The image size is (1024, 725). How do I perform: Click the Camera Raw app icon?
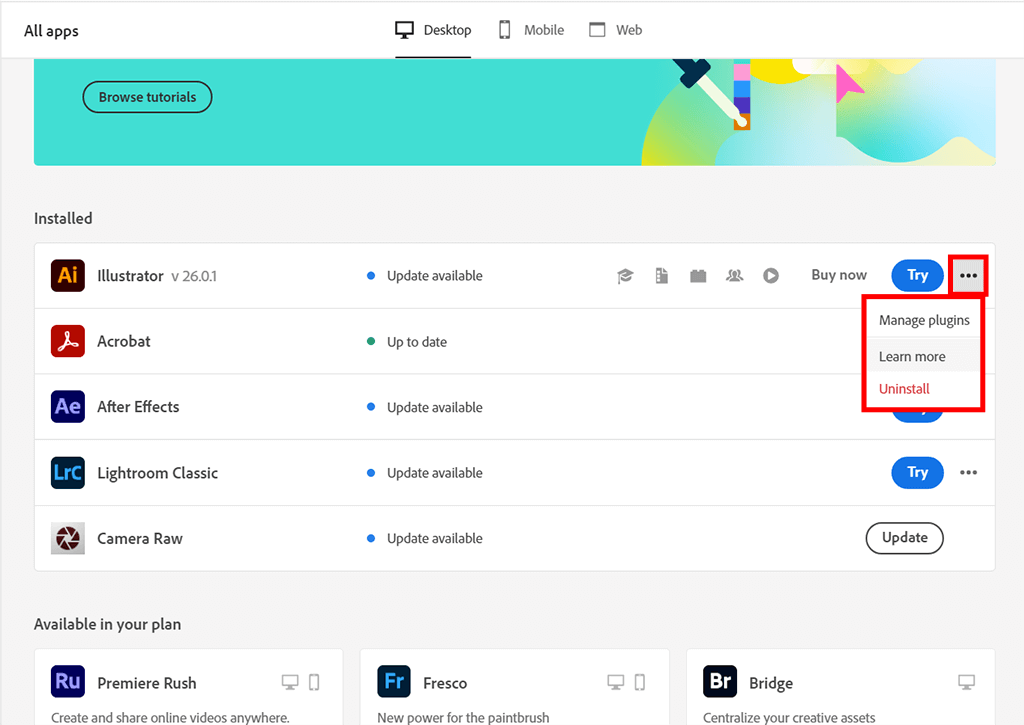coord(68,538)
